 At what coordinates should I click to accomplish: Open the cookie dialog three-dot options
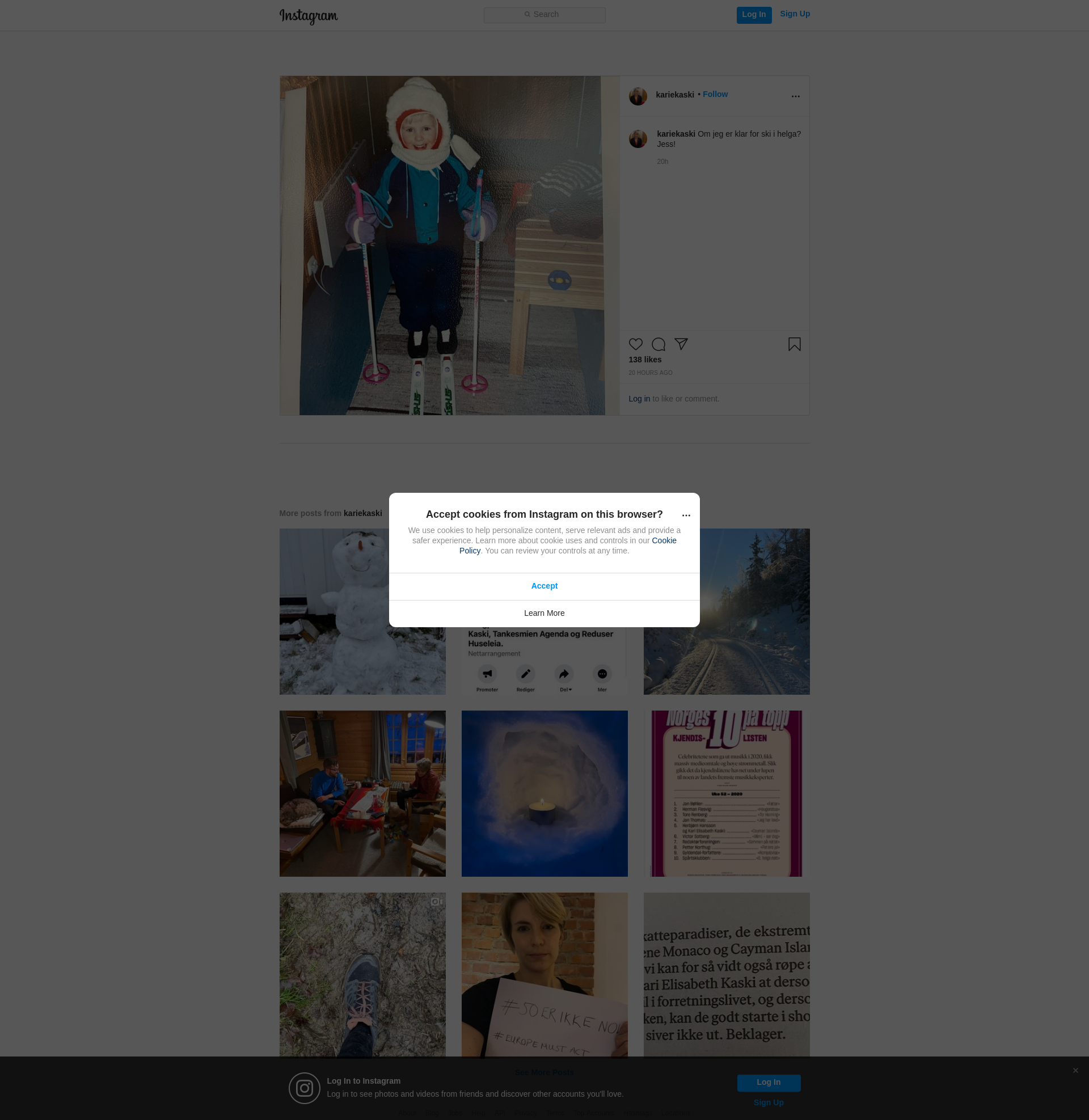coord(686,515)
